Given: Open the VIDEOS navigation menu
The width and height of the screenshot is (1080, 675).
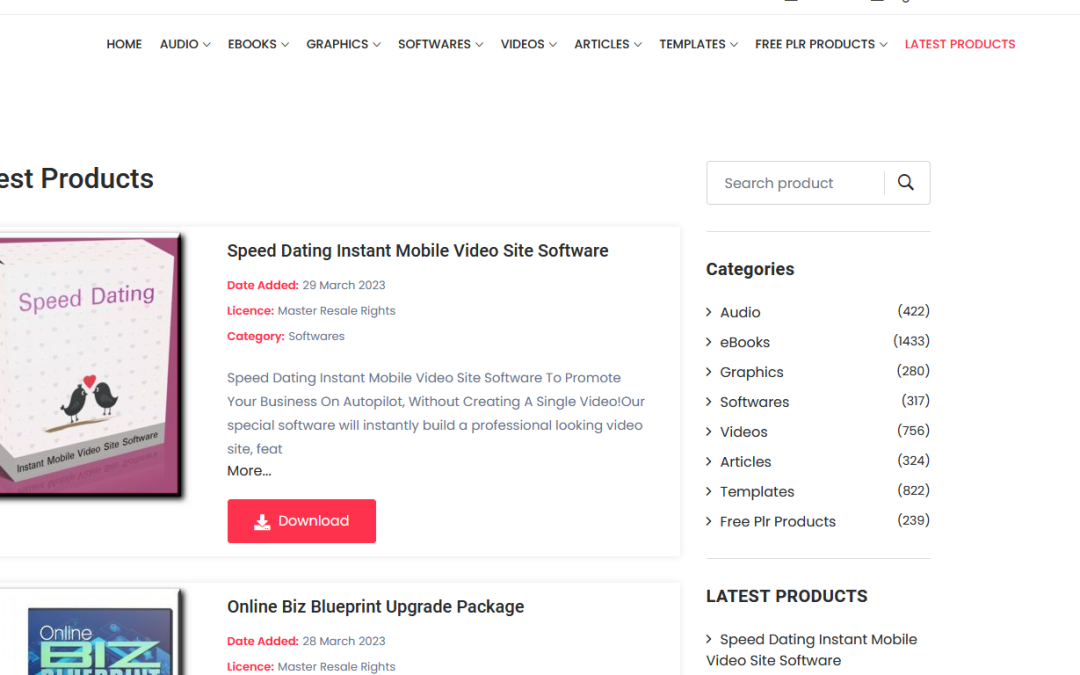Looking at the screenshot, I should (523, 44).
